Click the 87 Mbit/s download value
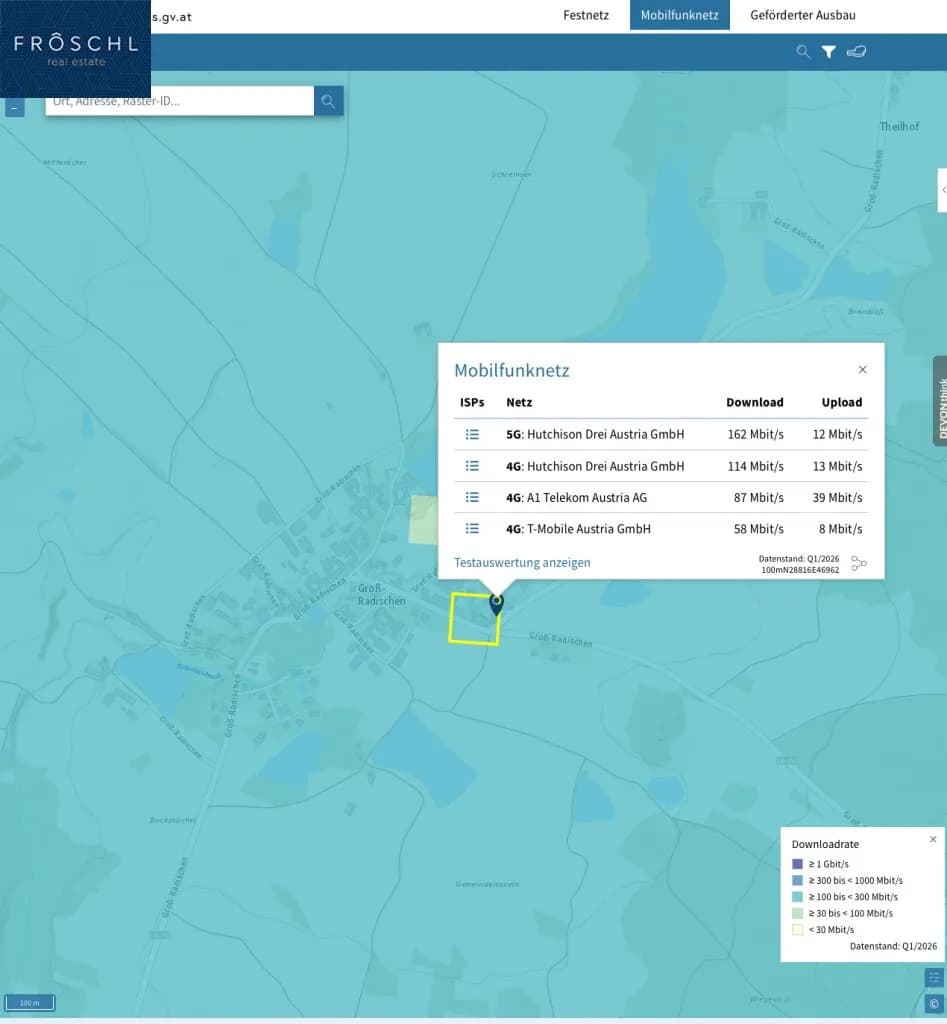This screenshot has width=947, height=1024. click(x=759, y=498)
